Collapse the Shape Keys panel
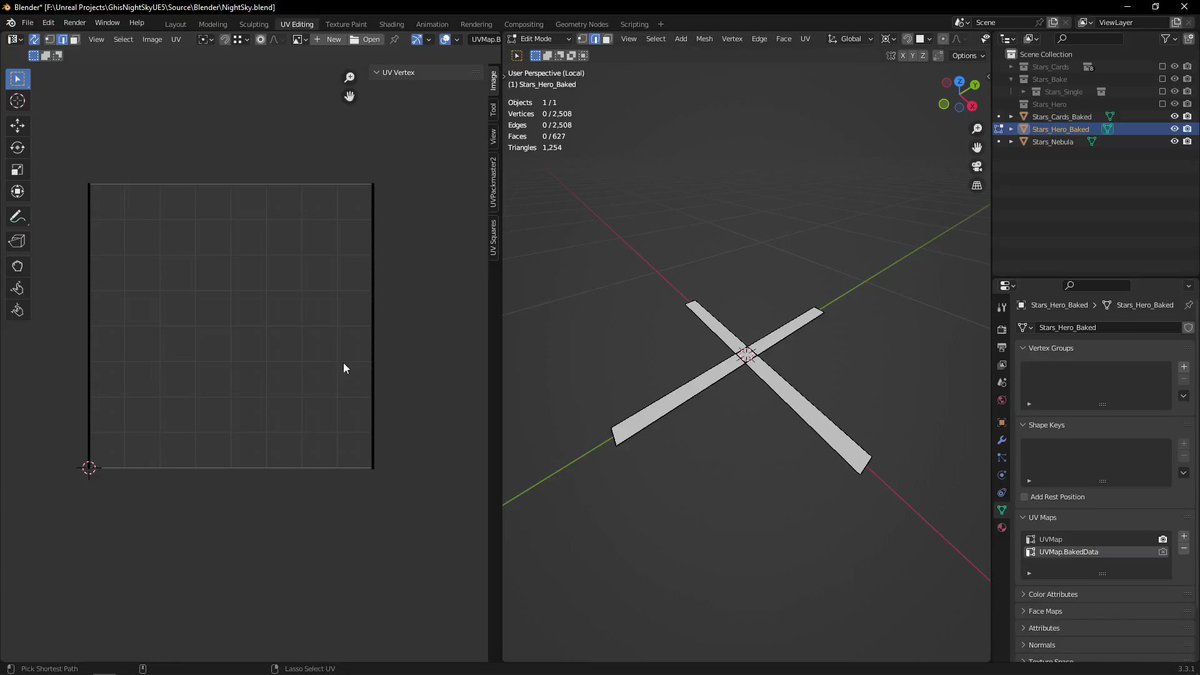This screenshot has width=1200, height=675. (1023, 425)
